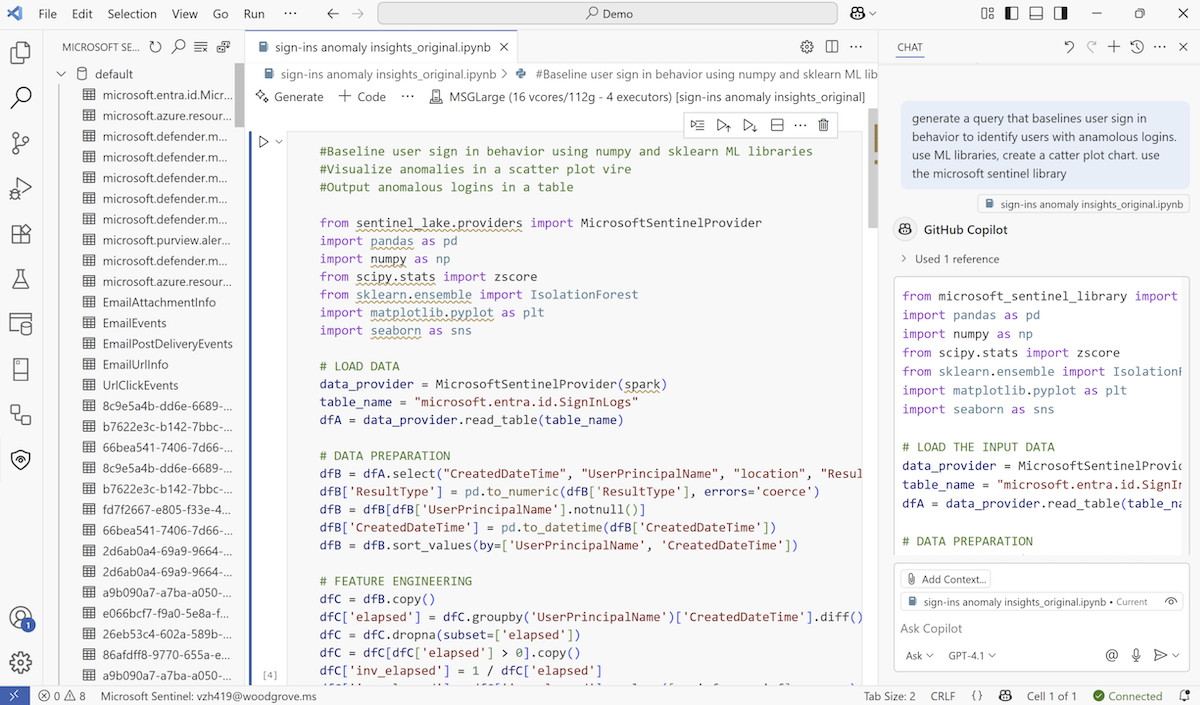Open the Run menu
1200x705 pixels.
(254, 14)
